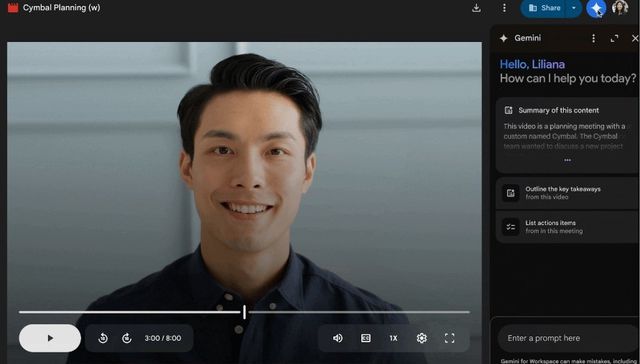Click the video progress bar playhead

(244, 312)
